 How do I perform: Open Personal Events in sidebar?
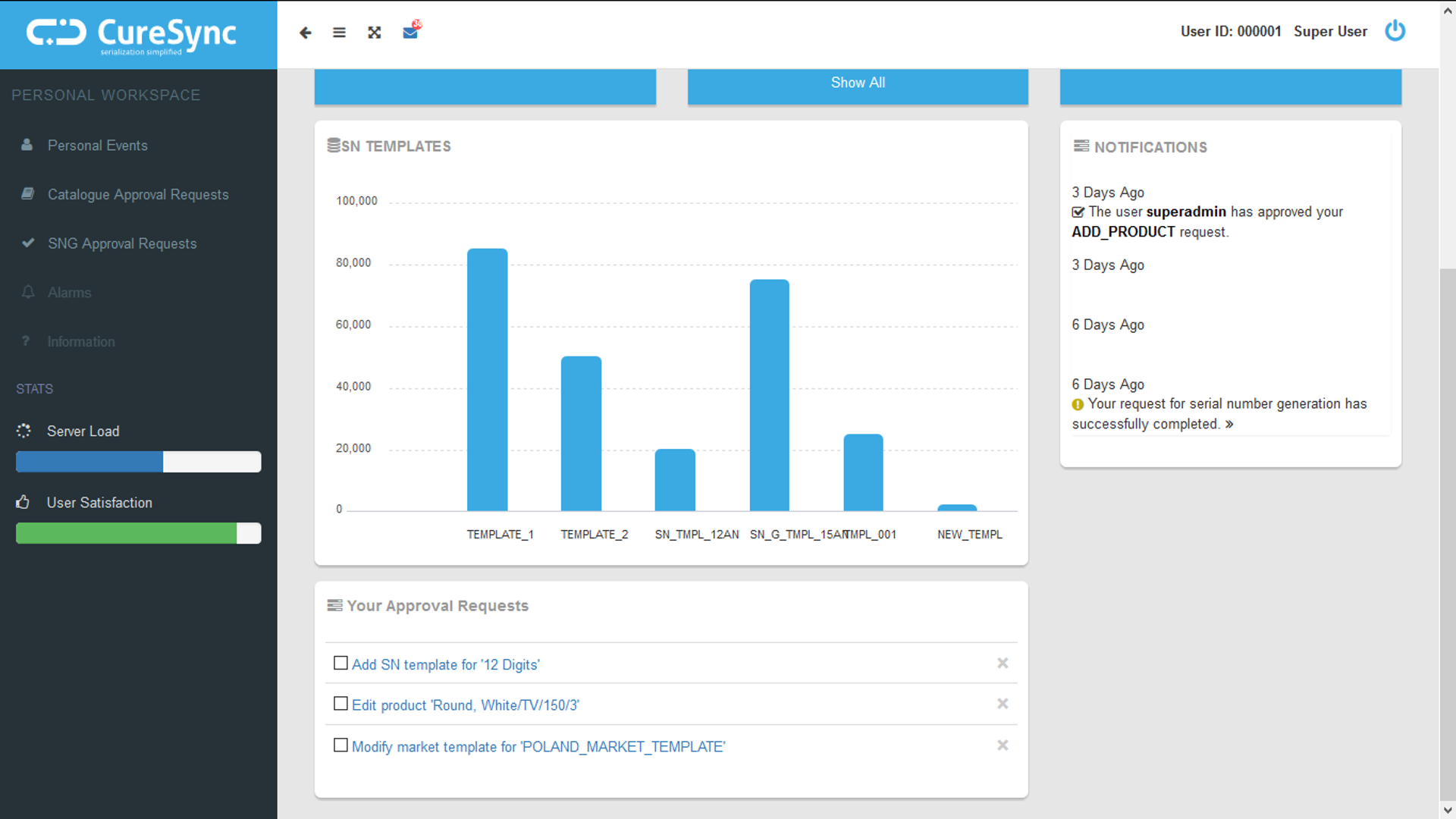coord(97,146)
